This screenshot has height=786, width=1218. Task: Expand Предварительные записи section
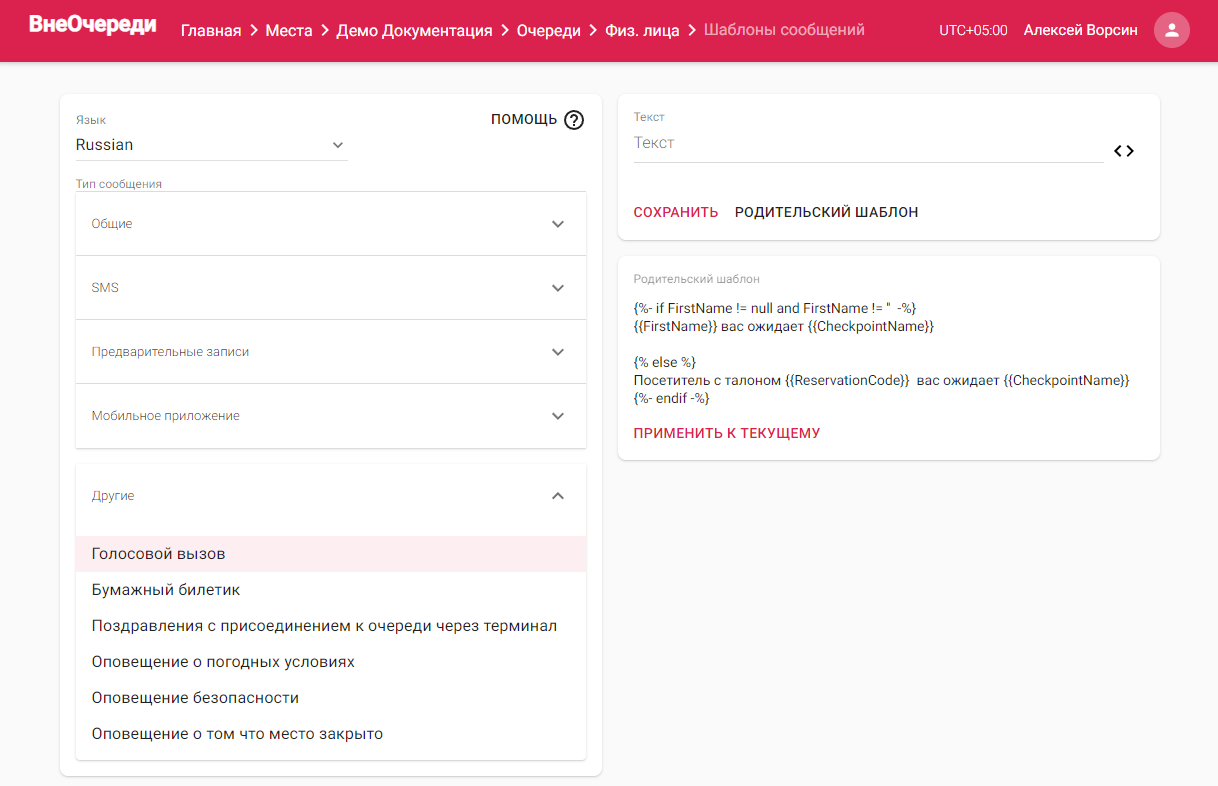pyautogui.click(x=331, y=352)
